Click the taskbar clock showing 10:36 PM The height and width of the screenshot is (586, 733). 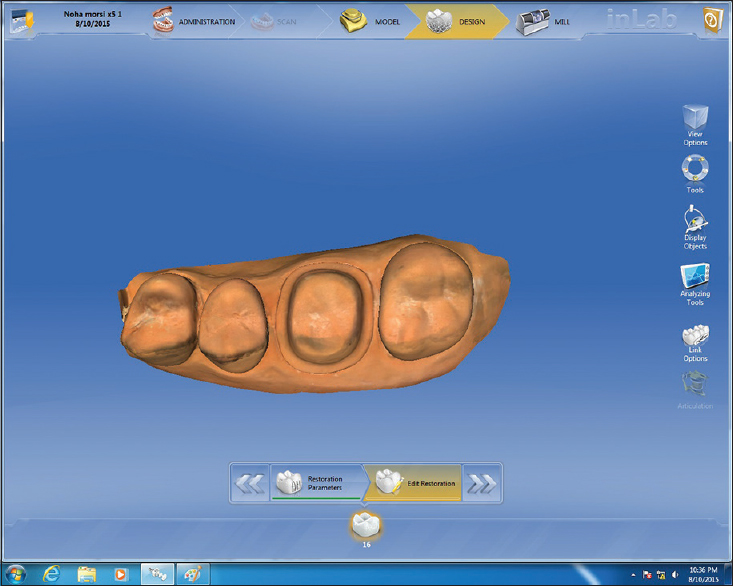pos(704,574)
